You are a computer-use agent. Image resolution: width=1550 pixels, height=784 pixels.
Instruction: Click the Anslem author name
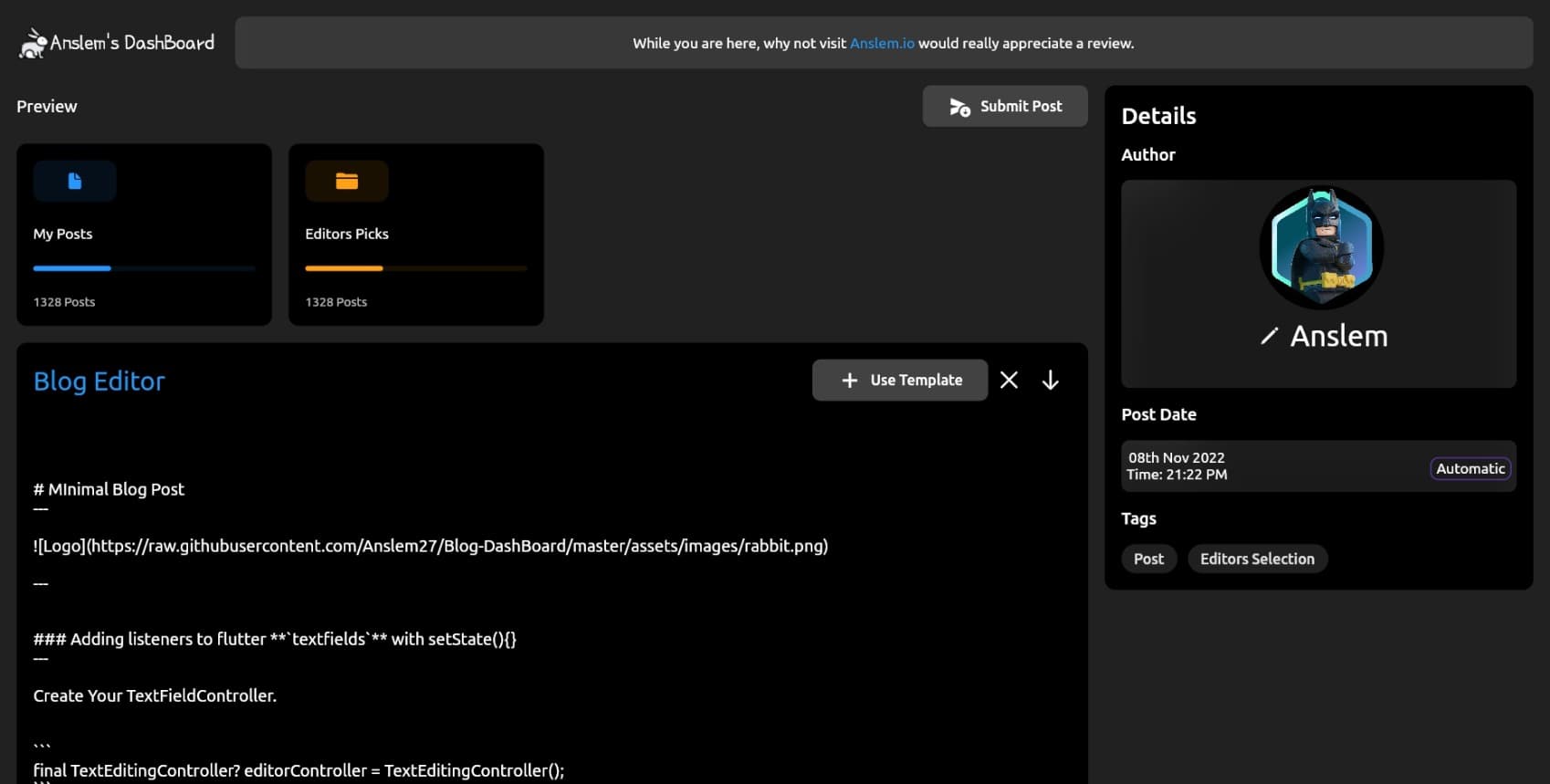(x=1339, y=336)
